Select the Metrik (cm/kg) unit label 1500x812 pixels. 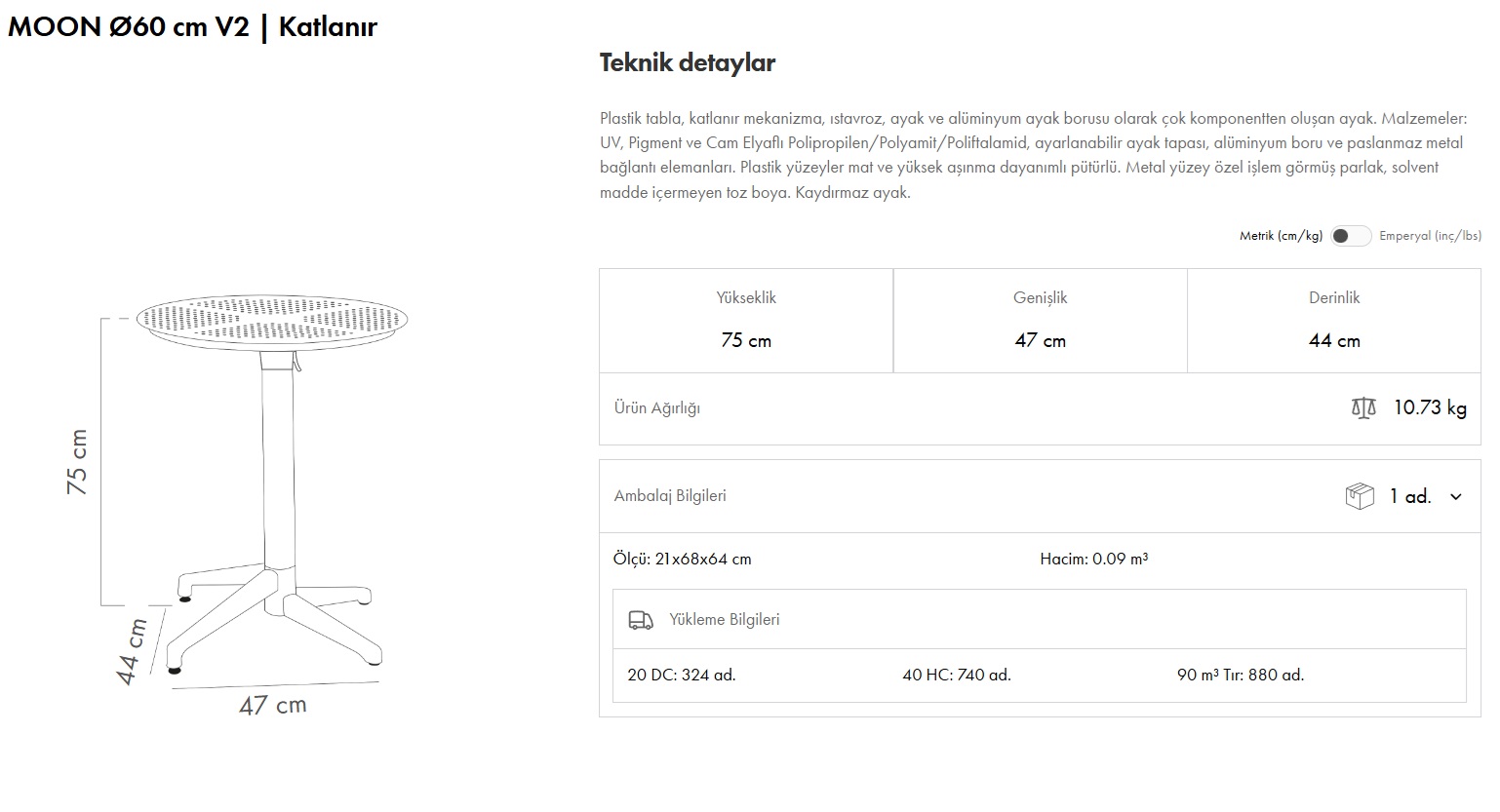coord(1281,236)
